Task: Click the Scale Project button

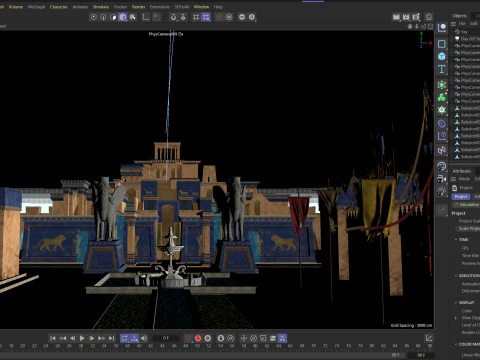Action: (x=468, y=229)
